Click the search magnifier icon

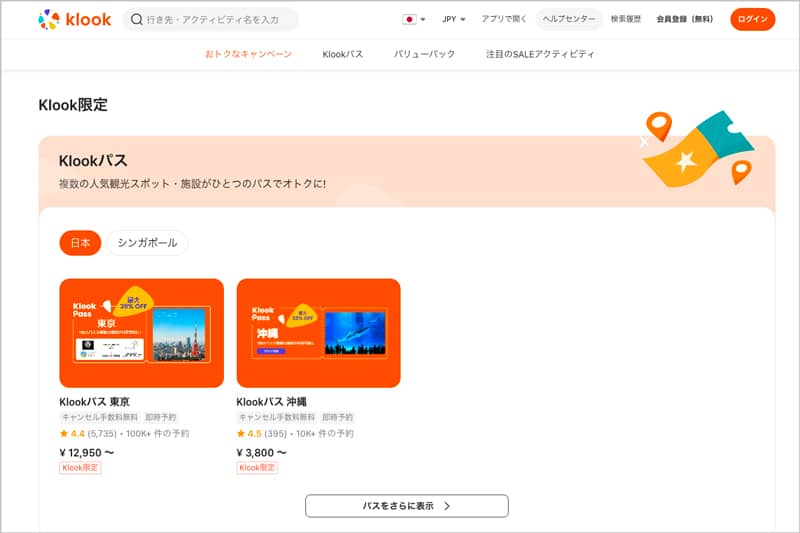point(136,19)
